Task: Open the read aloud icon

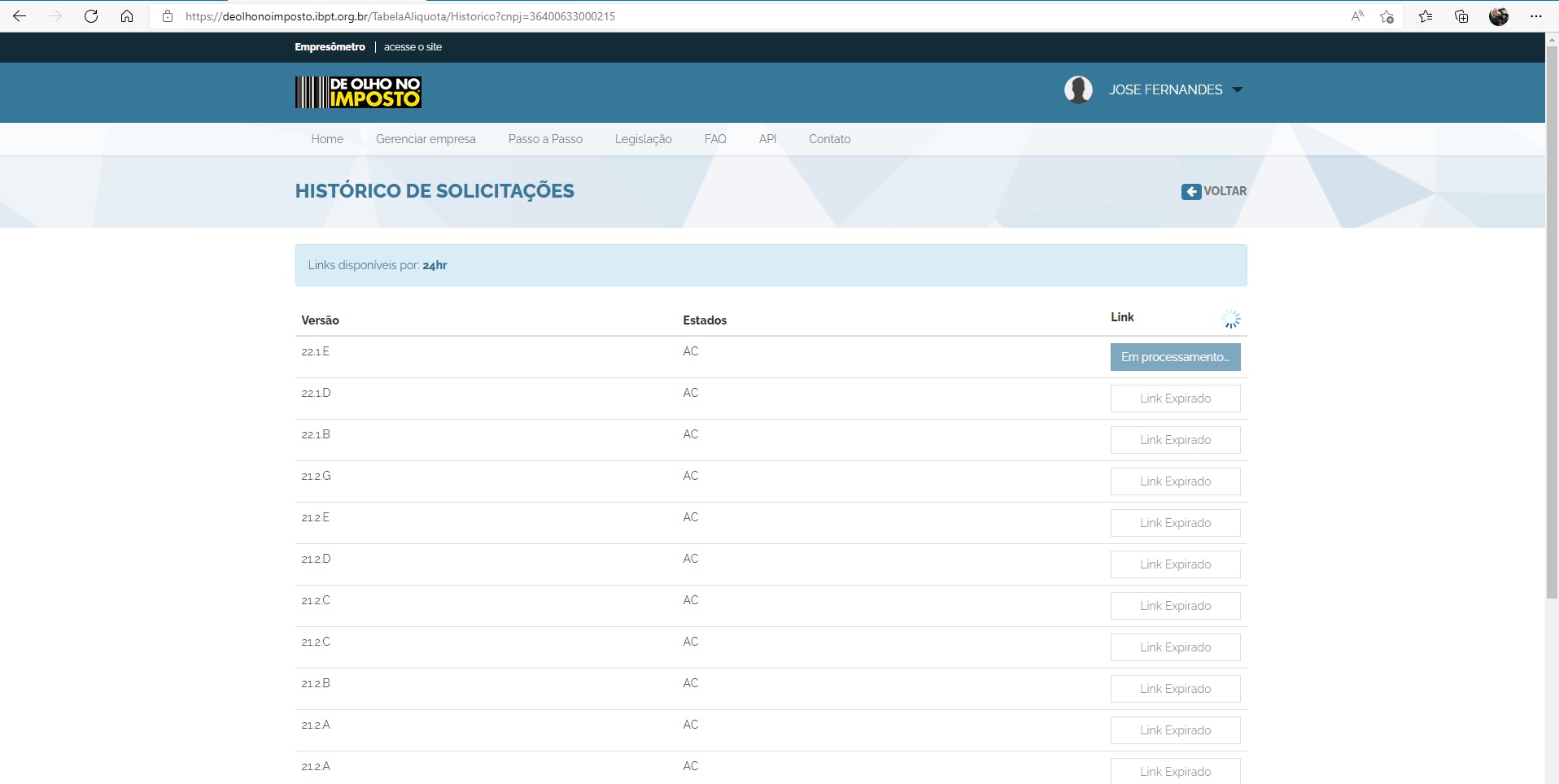Action: click(x=1357, y=16)
